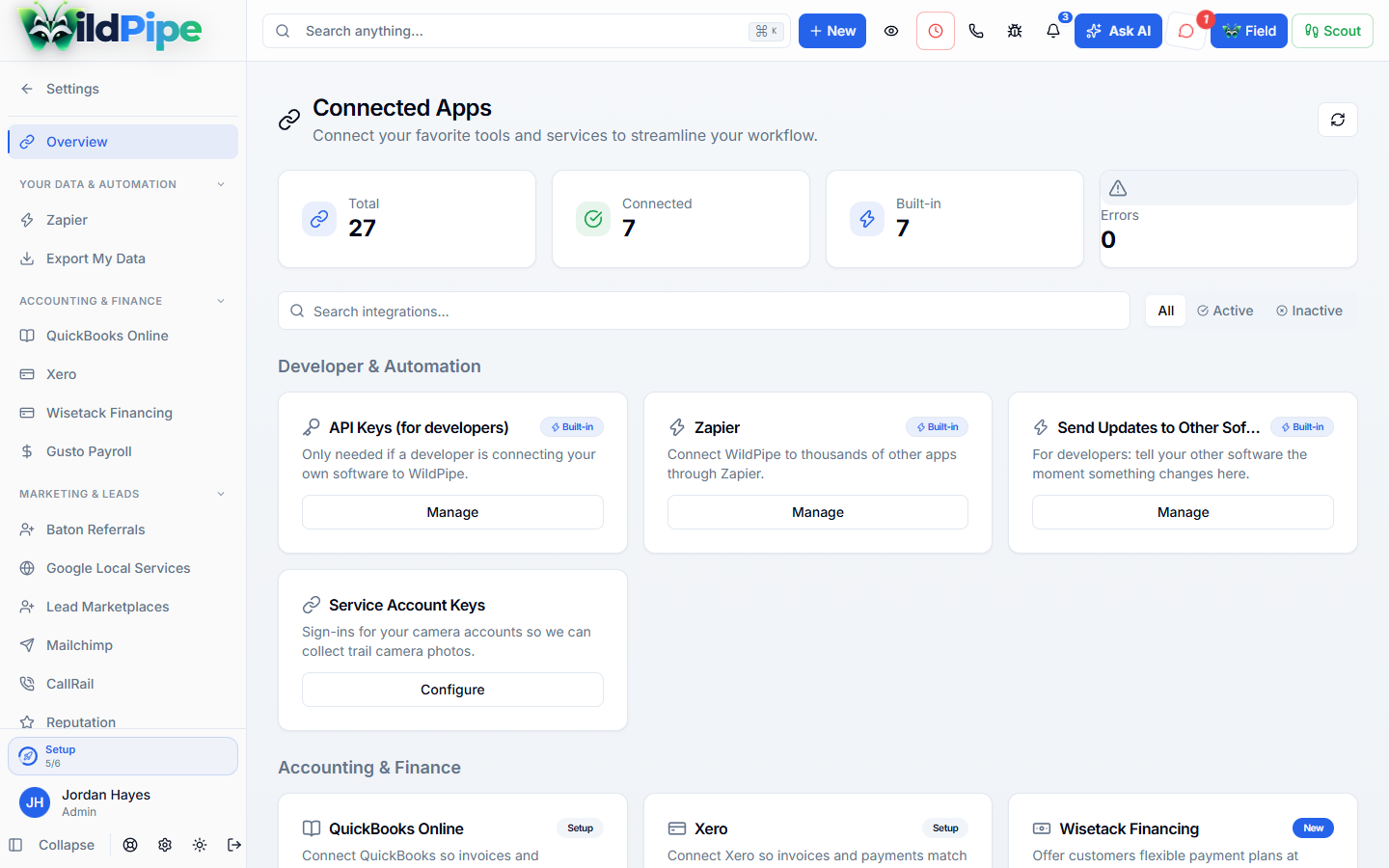Click the Built-in lightning icon
This screenshot has width=1389, height=868.
point(867,219)
